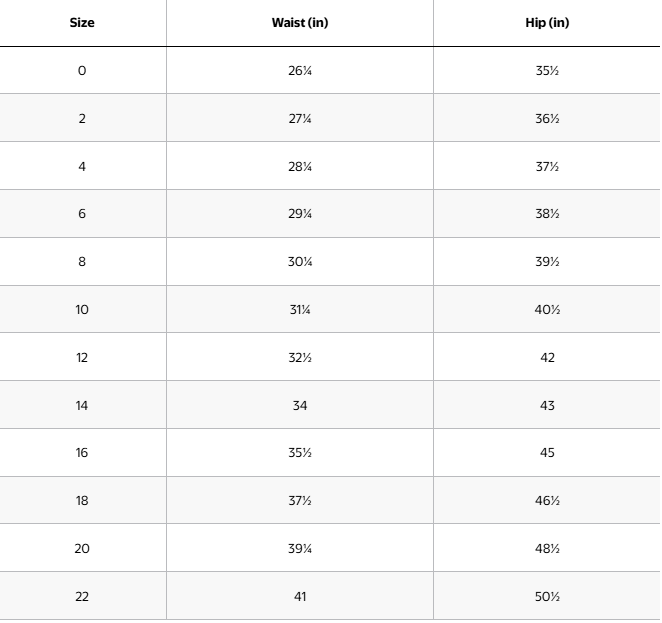
Task: Click the size 18 cell
Action: click(x=82, y=501)
